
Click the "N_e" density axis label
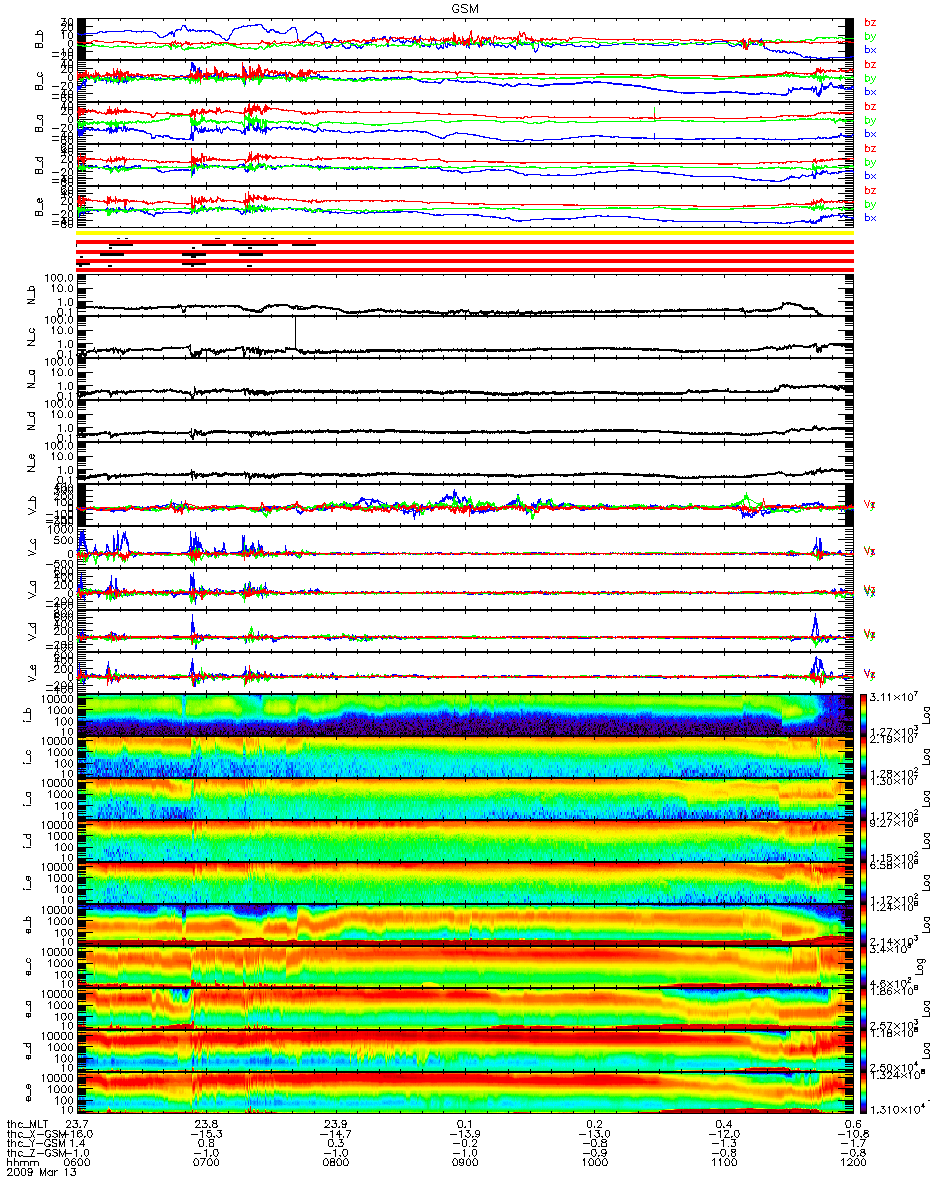[x=31, y=465]
